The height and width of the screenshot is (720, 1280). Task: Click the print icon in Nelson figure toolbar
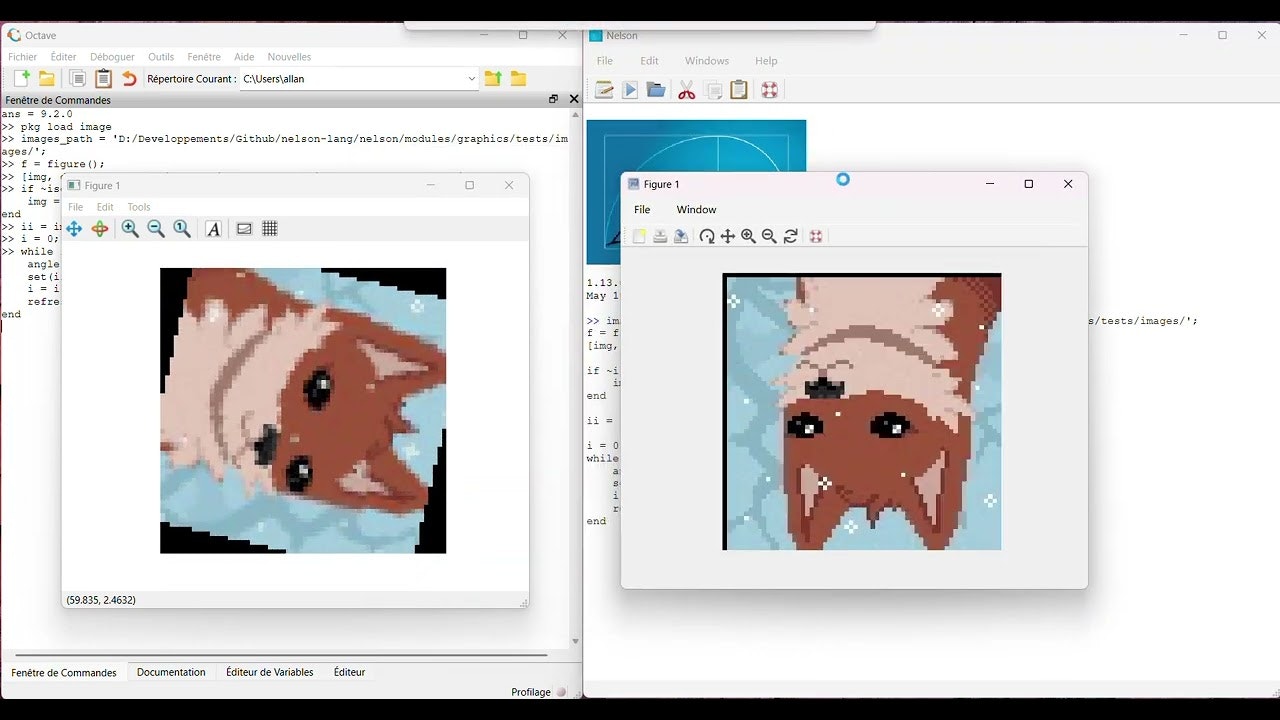pos(660,236)
